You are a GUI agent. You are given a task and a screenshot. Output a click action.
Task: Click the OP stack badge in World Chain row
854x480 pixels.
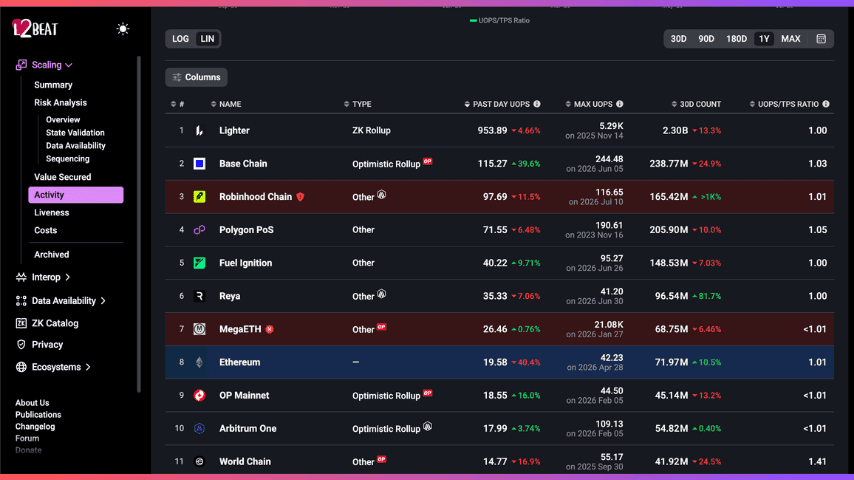382,459
